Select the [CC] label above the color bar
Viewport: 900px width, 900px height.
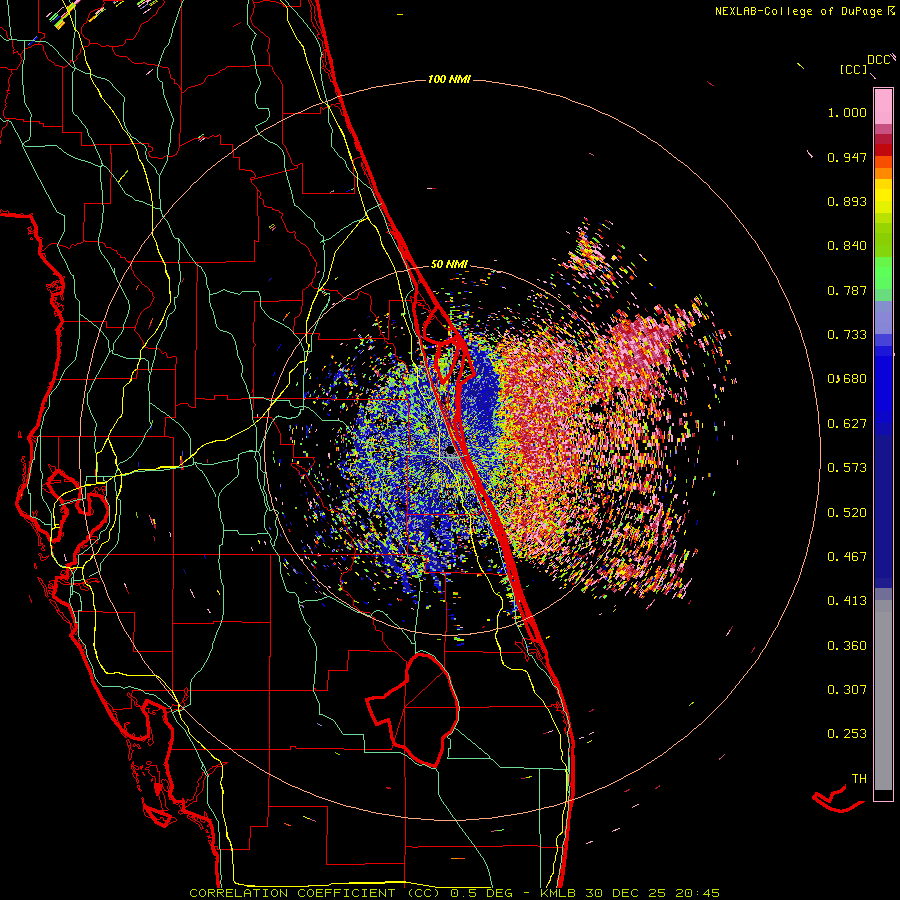pos(853,69)
